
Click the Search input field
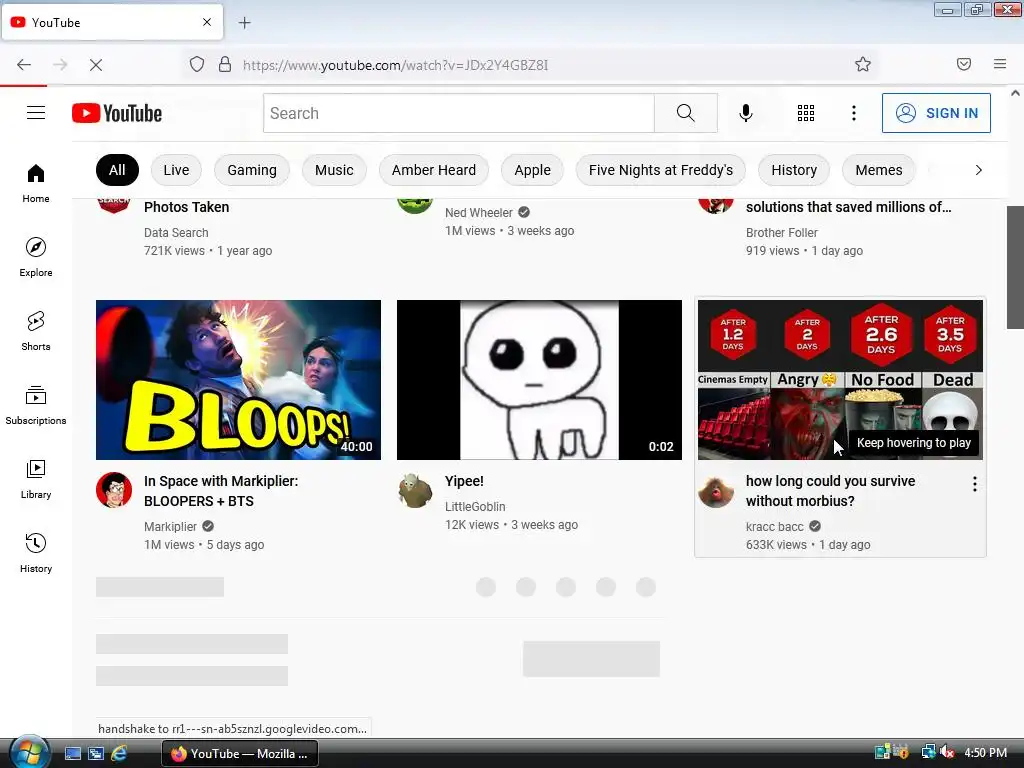(x=459, y=113)
